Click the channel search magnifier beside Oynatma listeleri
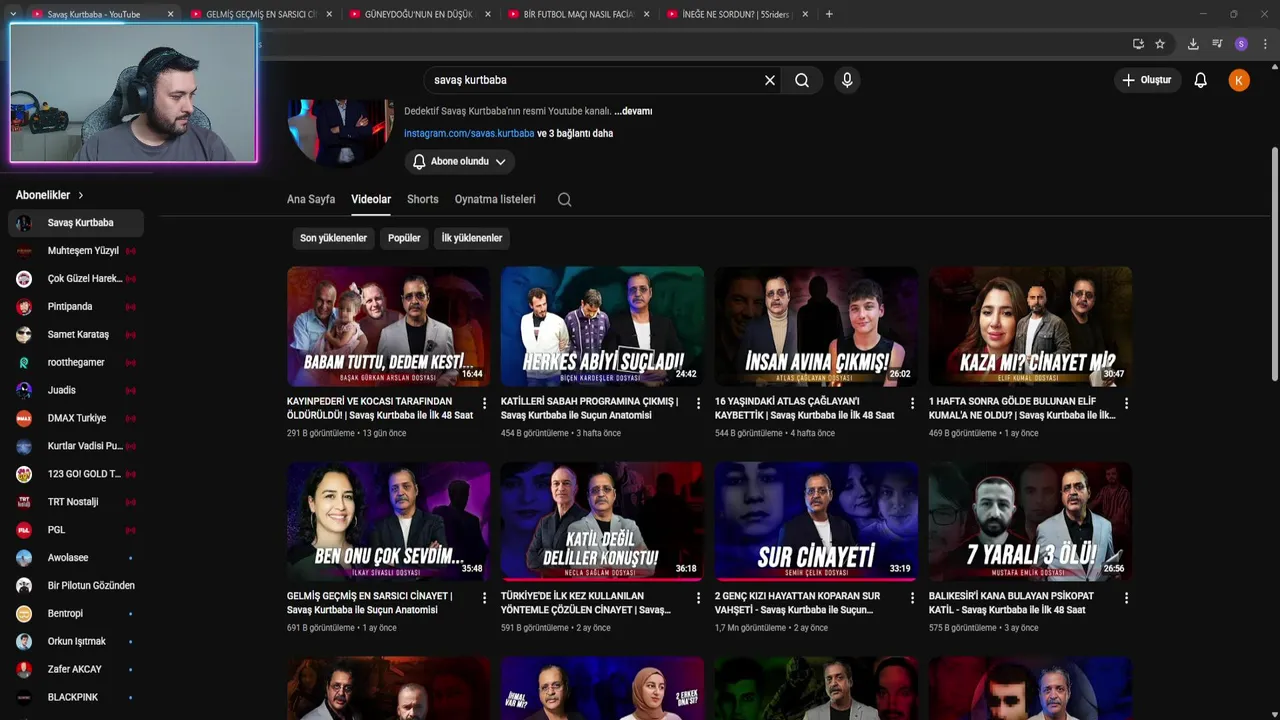This screenshot has width=1280, height=720. click(x=564, y=199)
